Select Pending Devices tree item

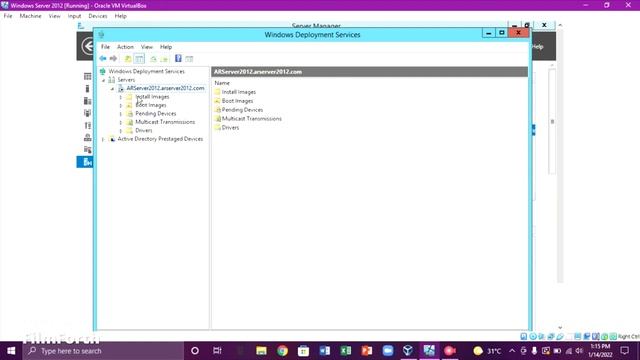click(x=156, y=113)
